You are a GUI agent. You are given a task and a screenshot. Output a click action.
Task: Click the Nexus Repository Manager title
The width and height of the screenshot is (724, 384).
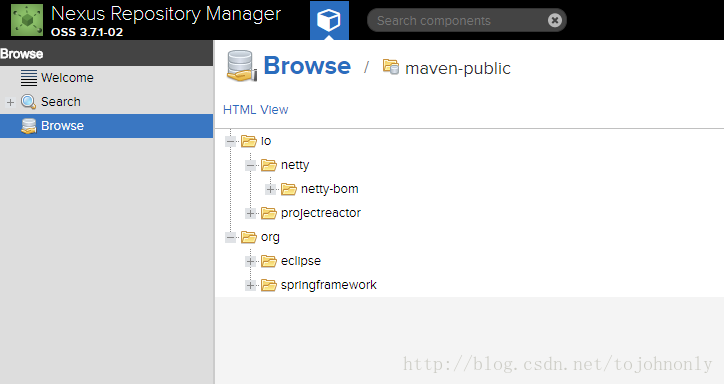click(166, 14)
